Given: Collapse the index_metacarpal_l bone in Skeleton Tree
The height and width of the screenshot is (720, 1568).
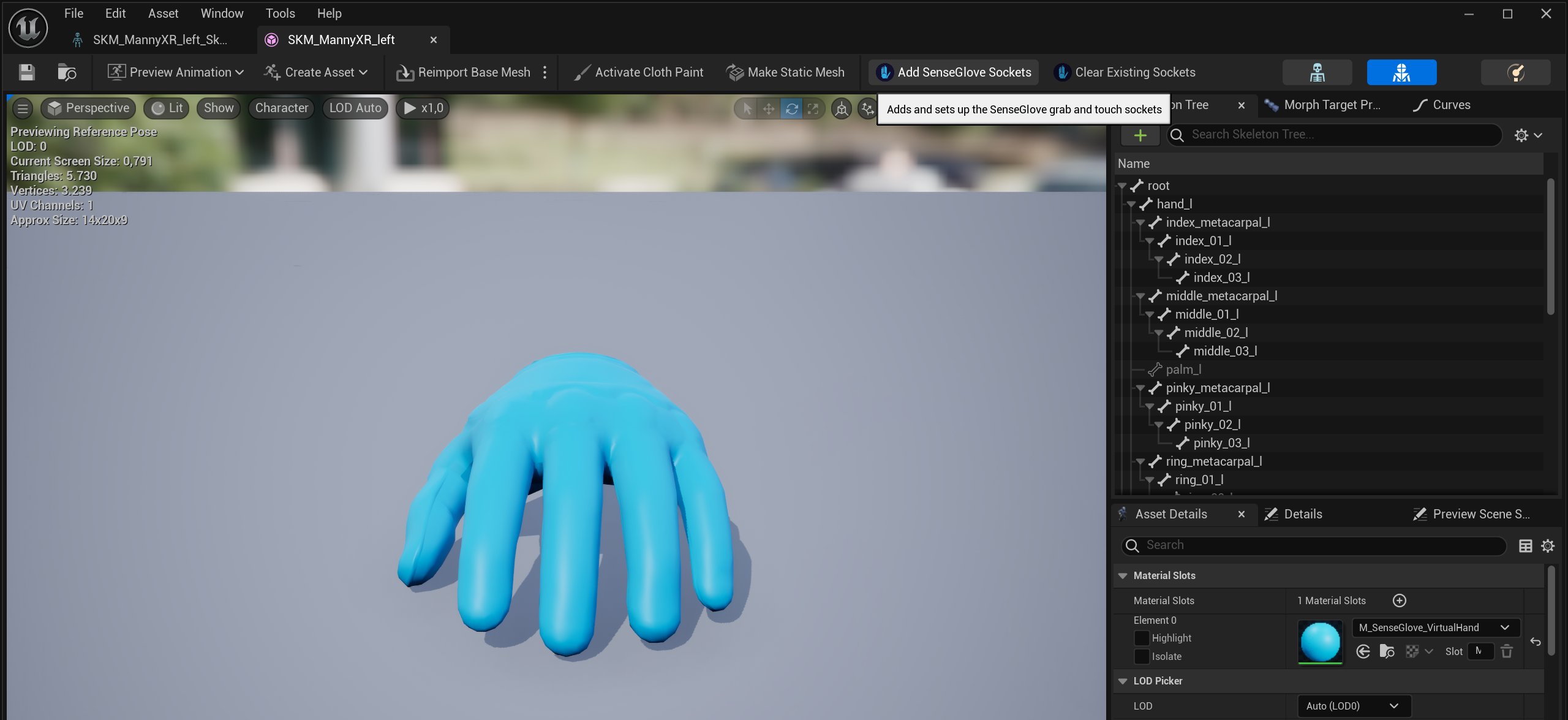Looking at the screenshot, I should (x=1140, y=222).
